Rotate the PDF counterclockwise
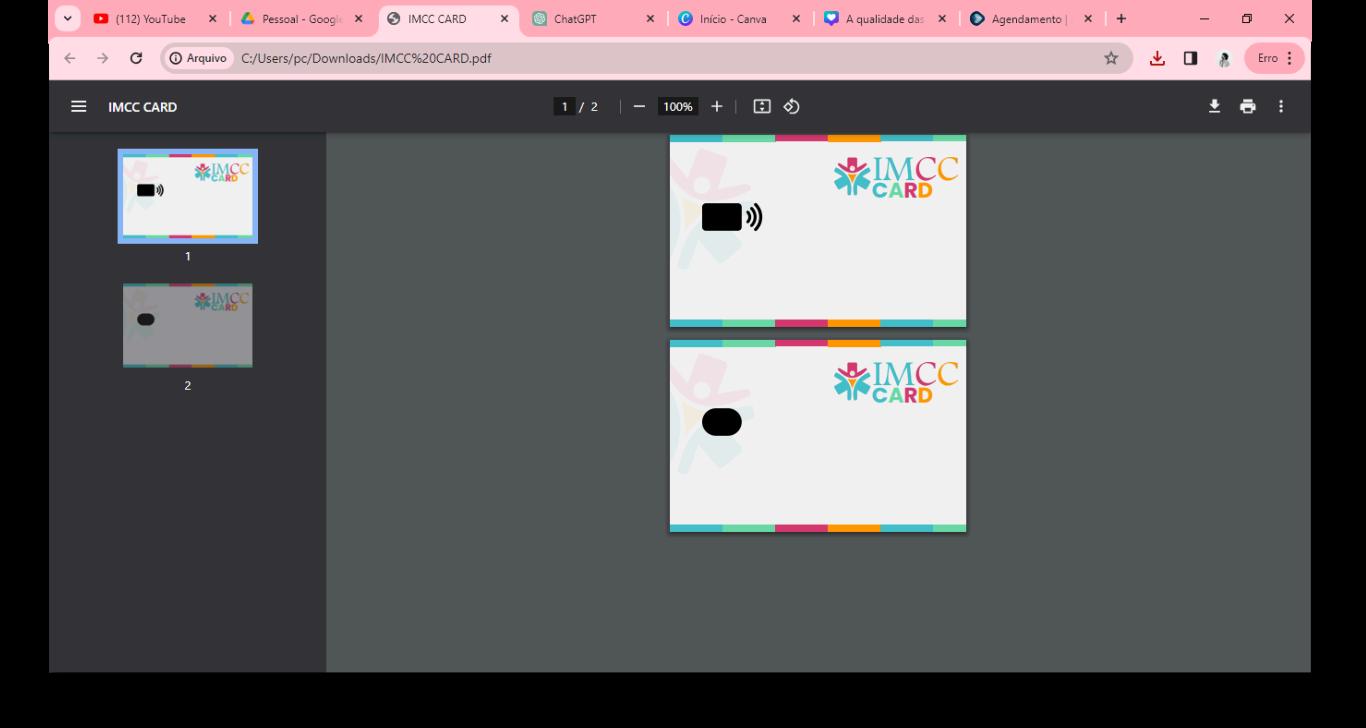This screenshot has width=1366, height=728. point(791,107)
